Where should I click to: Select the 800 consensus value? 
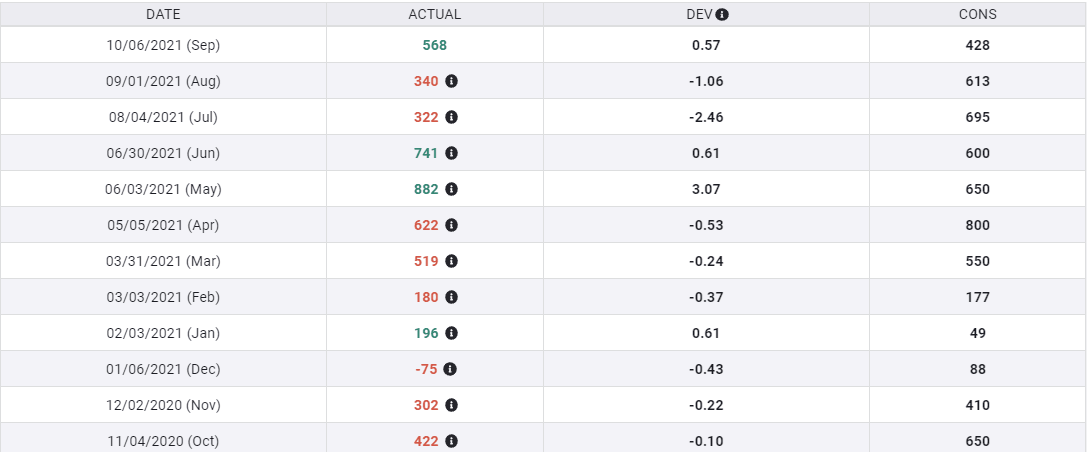[x=977, y=225]
